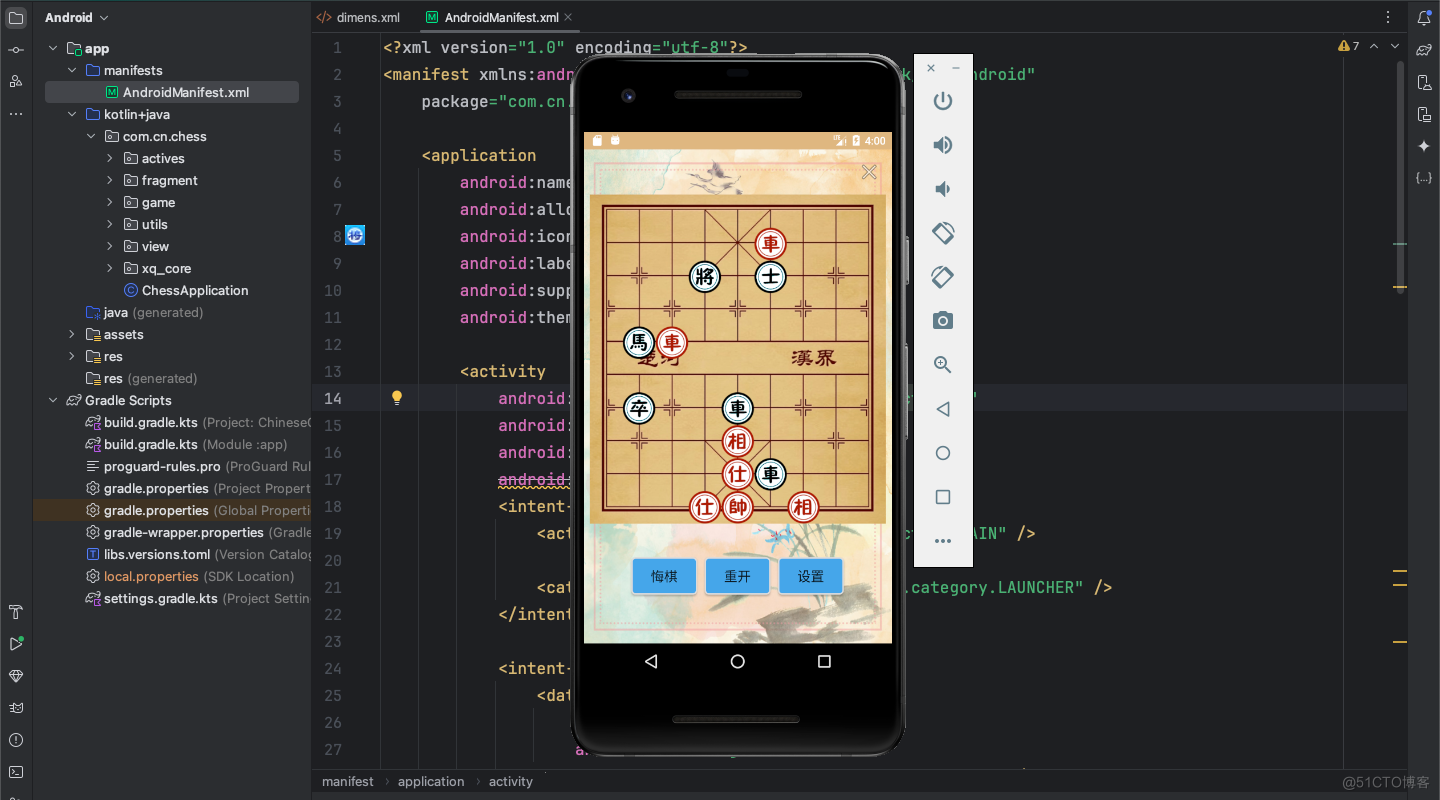The height and width of the screenshot is (800, 1440).
Task: Select the black 馬 chess piece
Action: (x=639, y=343)
